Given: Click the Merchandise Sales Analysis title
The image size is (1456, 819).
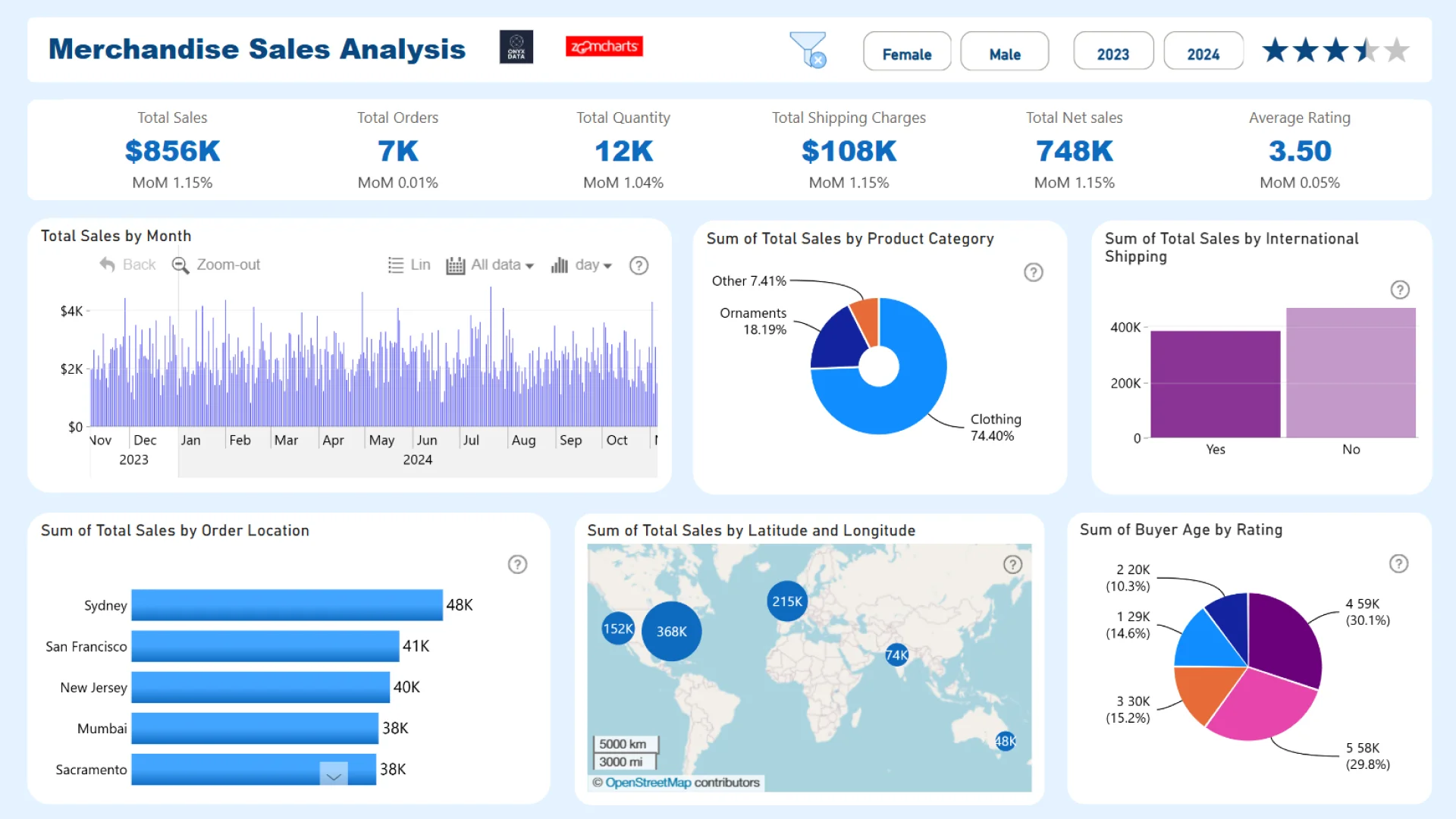Looking at the screenshot, I should [257, 49].
